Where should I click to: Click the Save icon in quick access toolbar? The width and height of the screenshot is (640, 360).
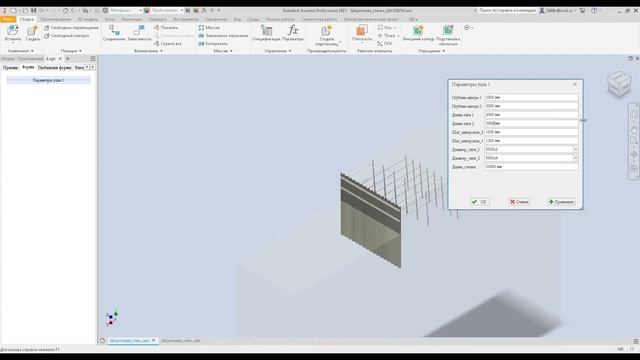(33, 10)
